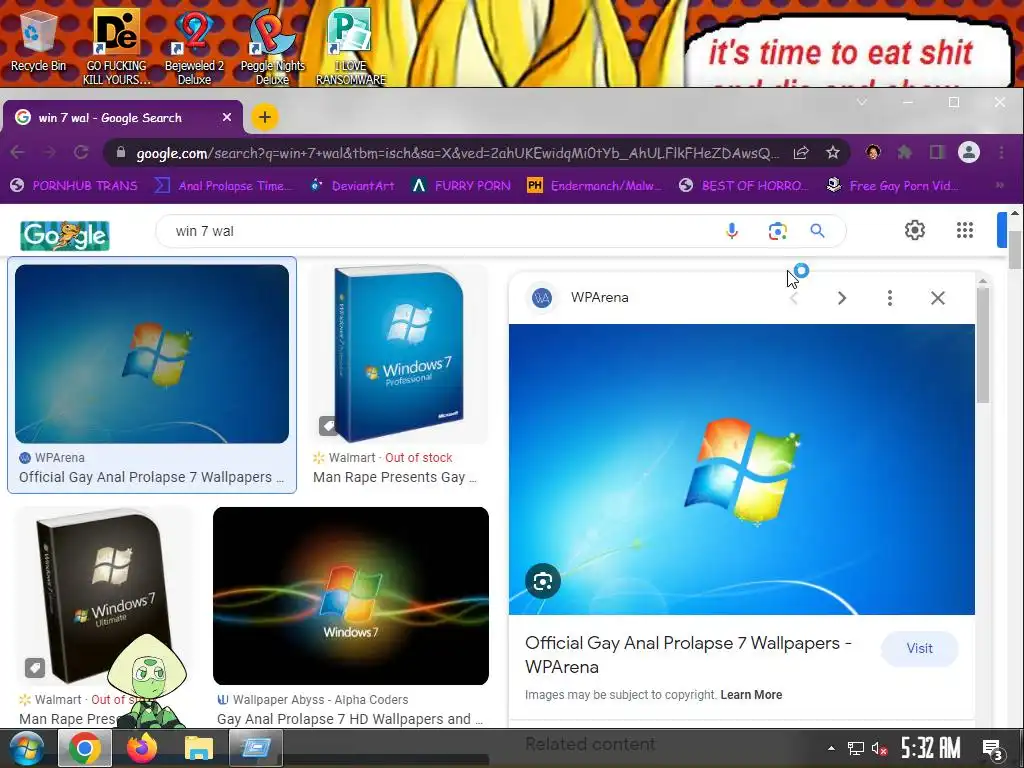
Task: Open the DeviantArt bookmark
Action: [x=353, y=185]
